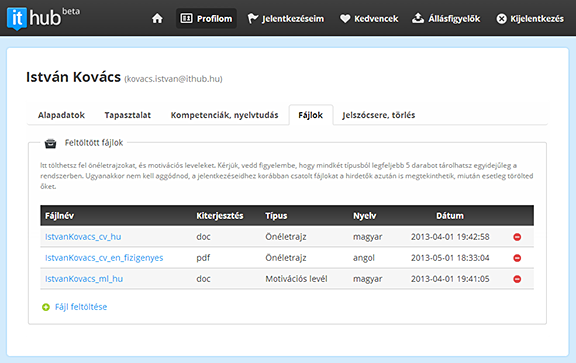Click the briefcase icon next to Feltöltött fájlok

(50, 143)
